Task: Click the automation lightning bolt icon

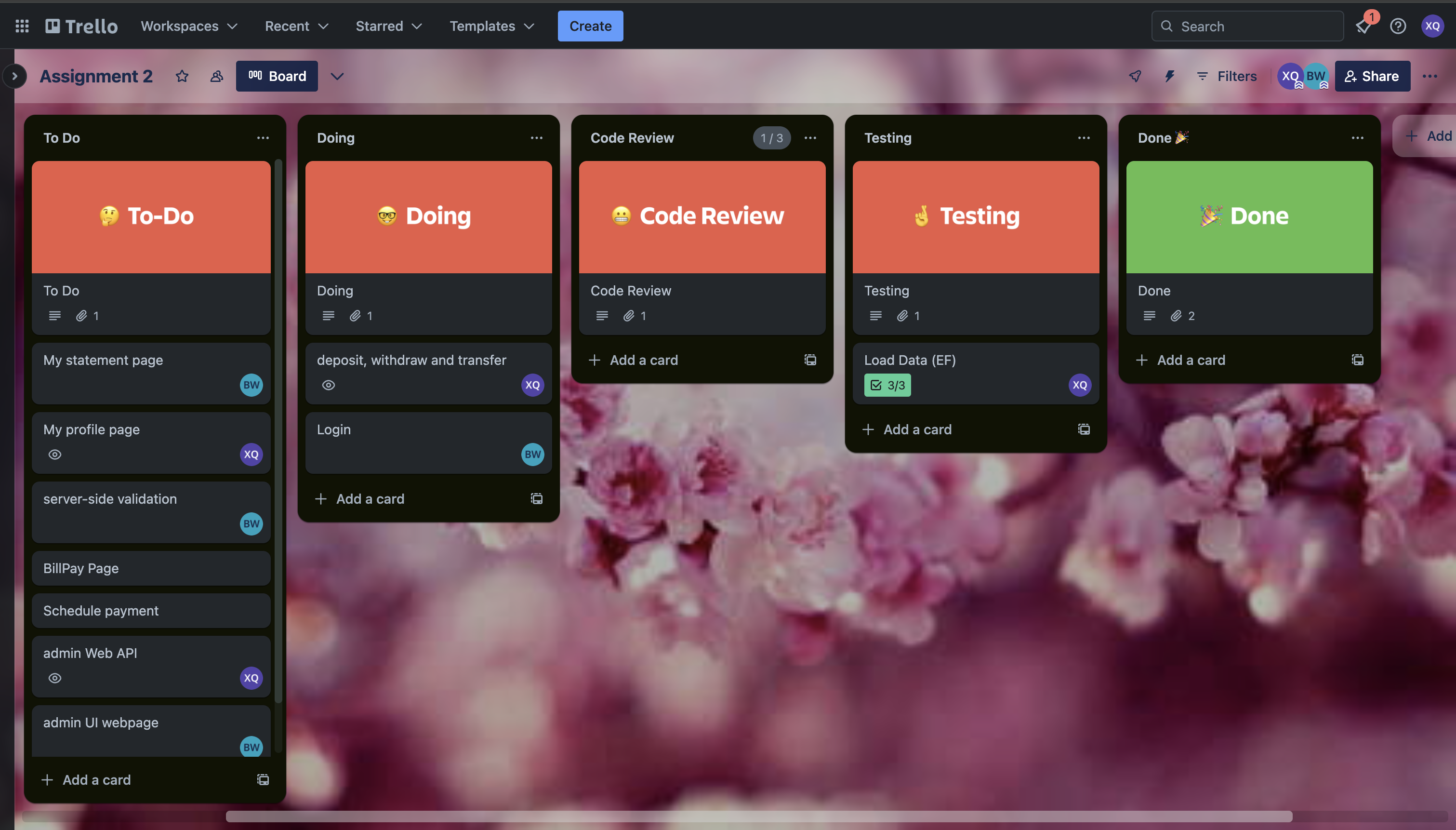Action: coord(1169,76)
